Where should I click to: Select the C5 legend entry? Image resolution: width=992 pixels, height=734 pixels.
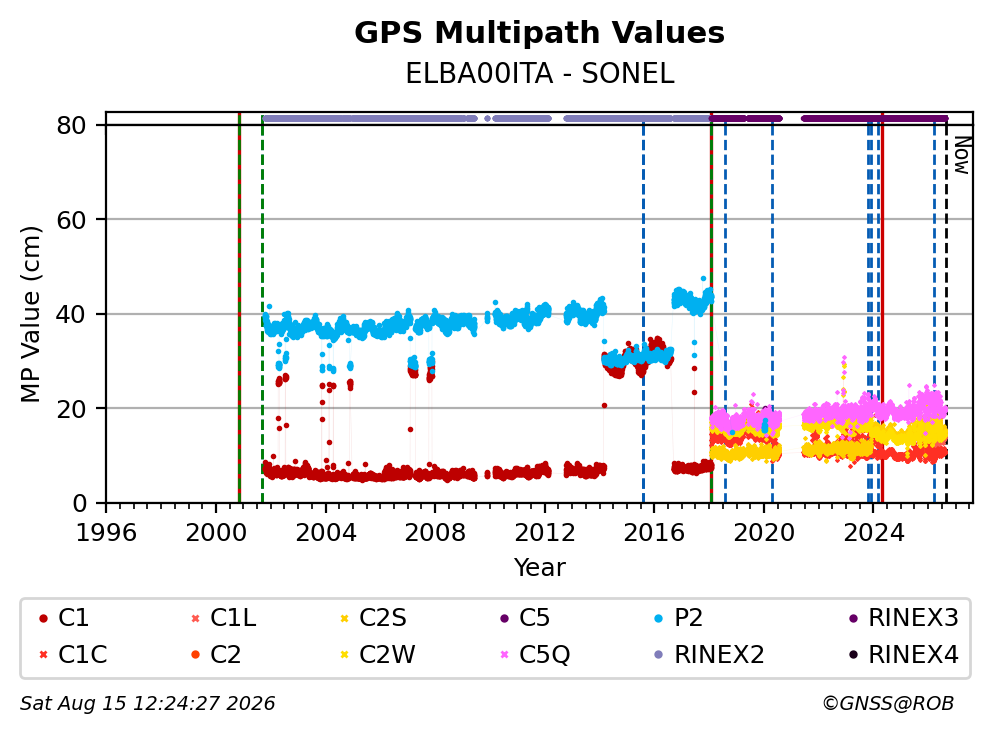pos(525,618)
